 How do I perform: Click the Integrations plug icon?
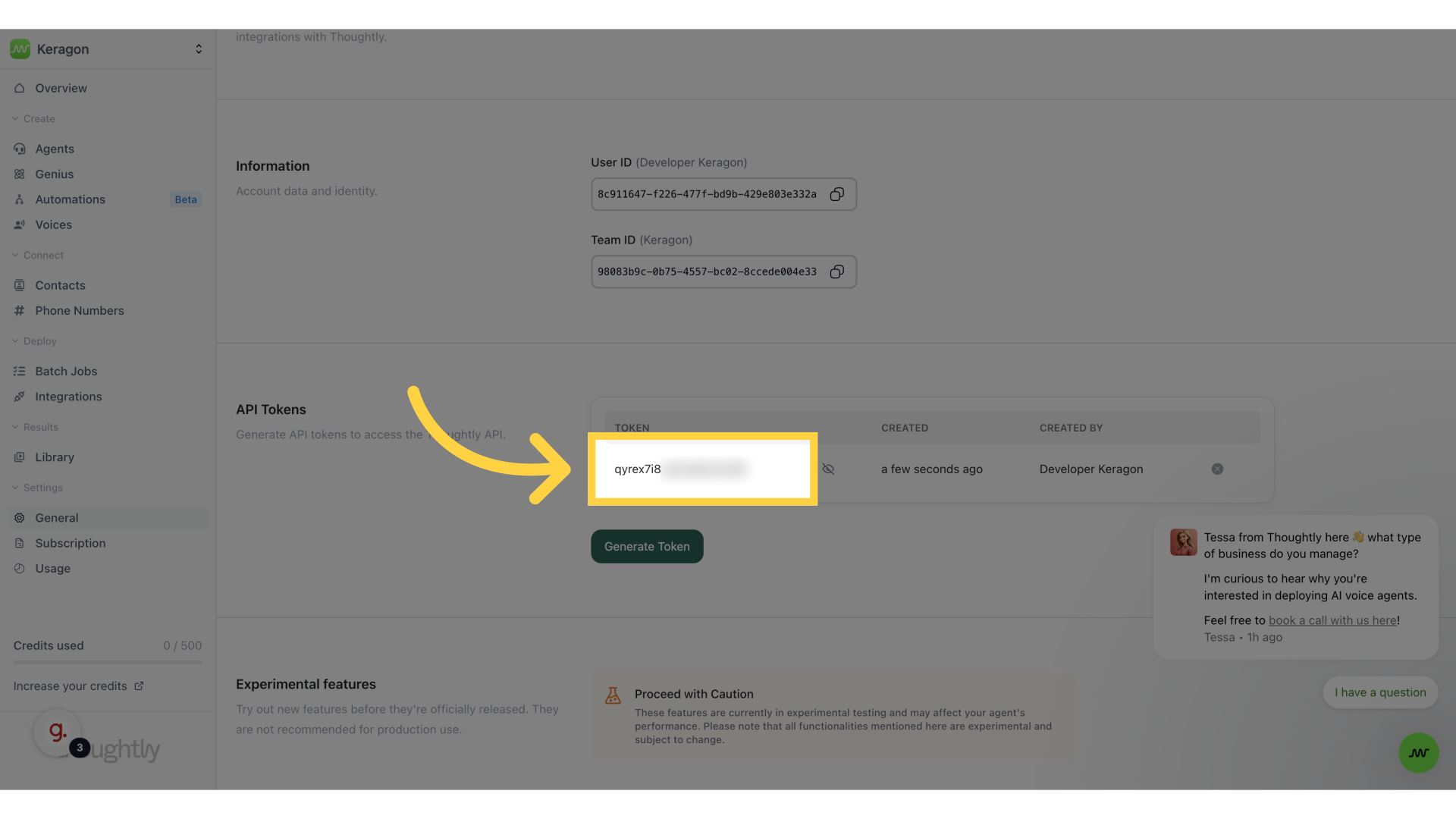[x=20, y=397]
